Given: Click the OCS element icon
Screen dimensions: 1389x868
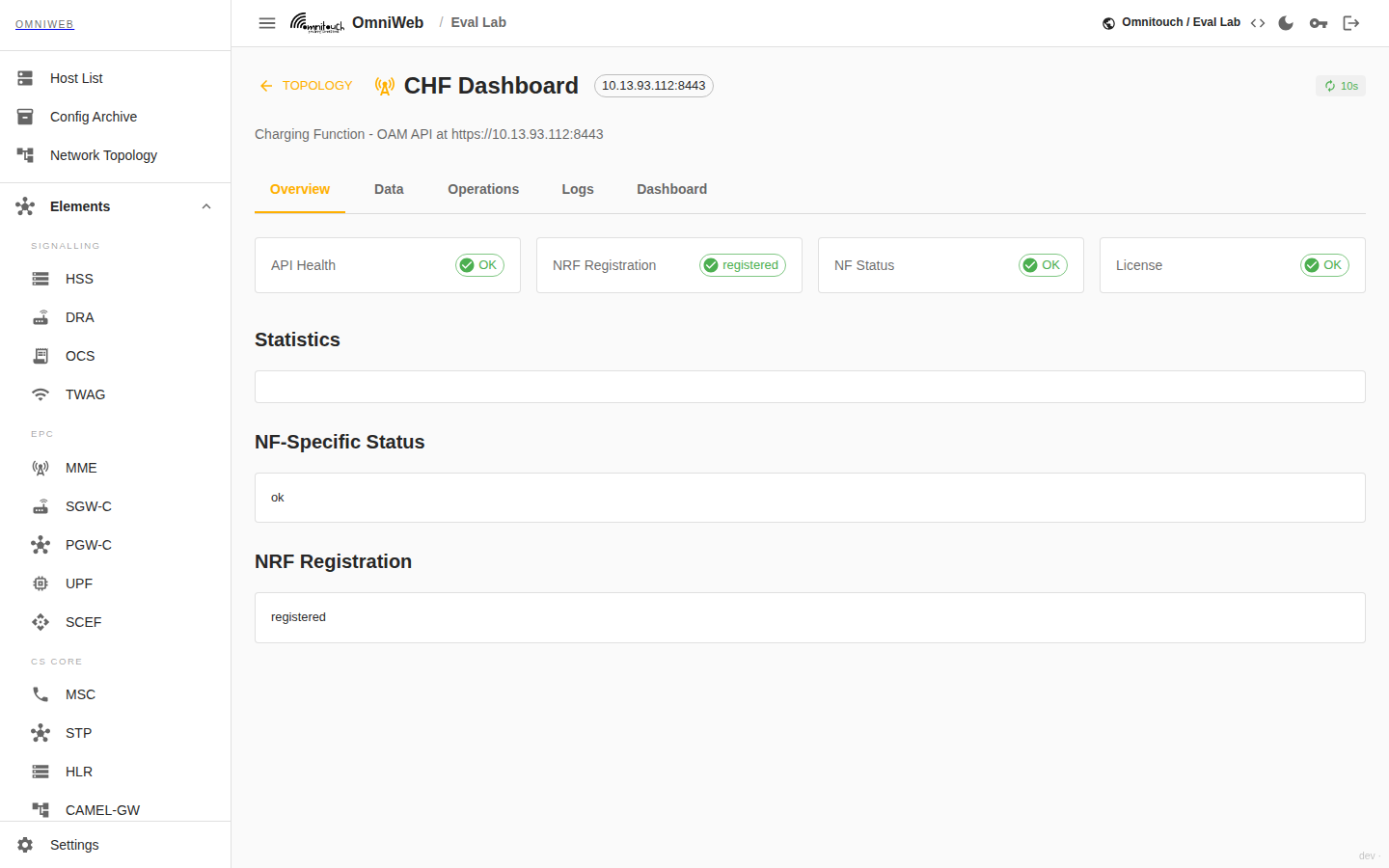Looking at the screenshot, I should click(41, 356).
